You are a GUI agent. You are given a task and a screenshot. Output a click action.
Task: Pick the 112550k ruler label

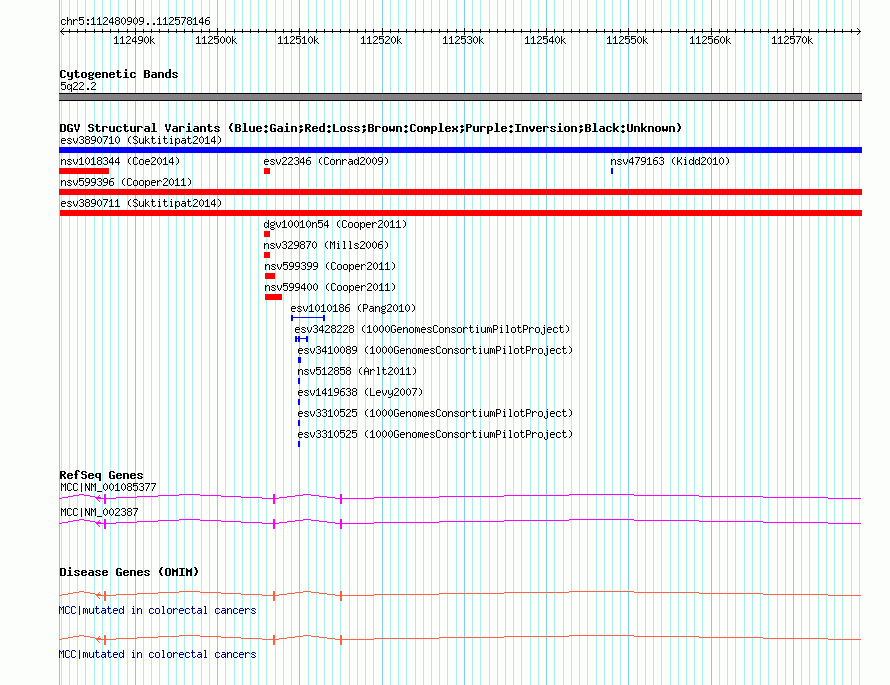[x=627, y=40]
